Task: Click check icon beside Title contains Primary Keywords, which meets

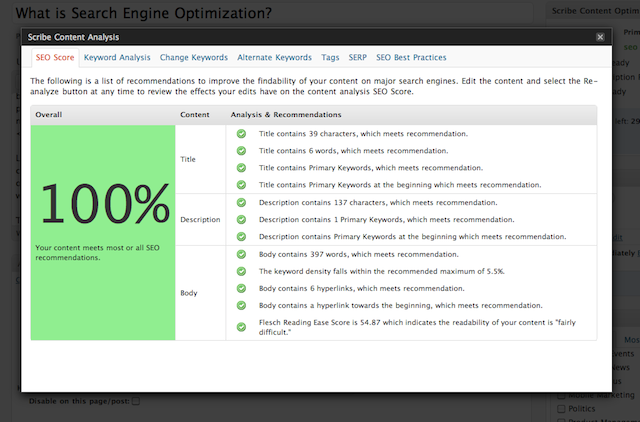Action: click(x=241, y=168)
